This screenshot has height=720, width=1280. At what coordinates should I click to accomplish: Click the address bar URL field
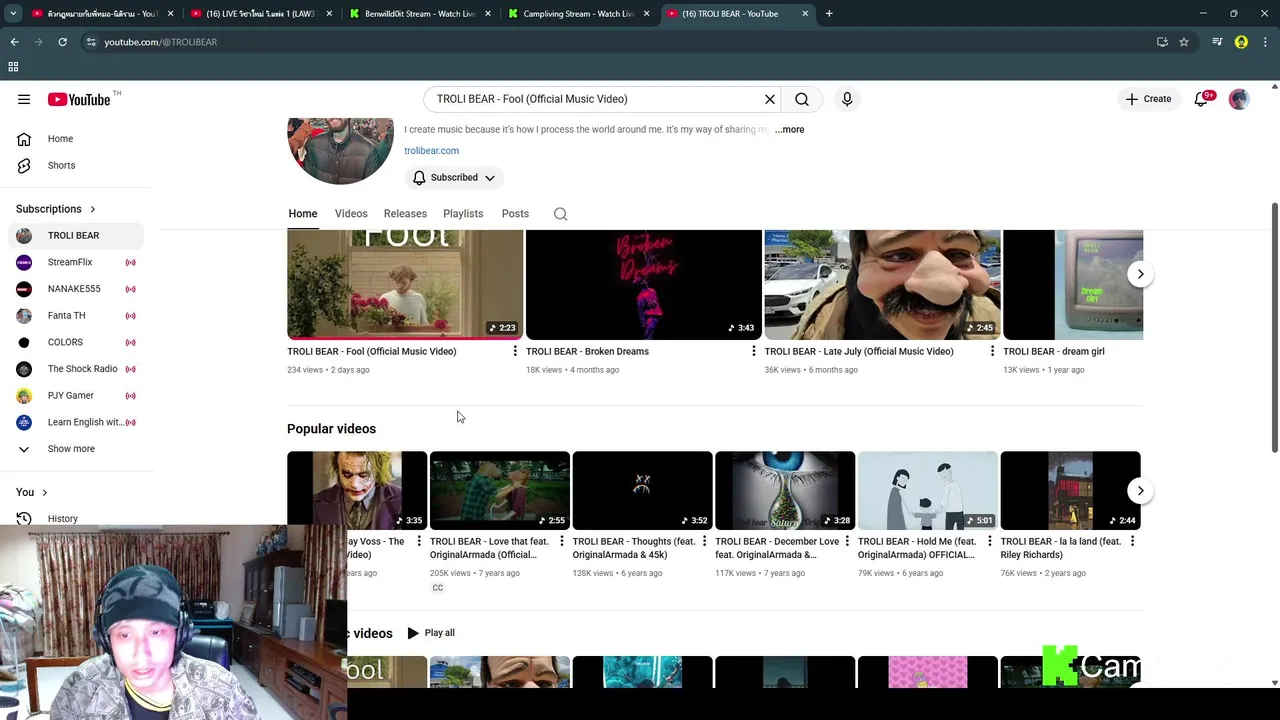[x=620, y=42]
